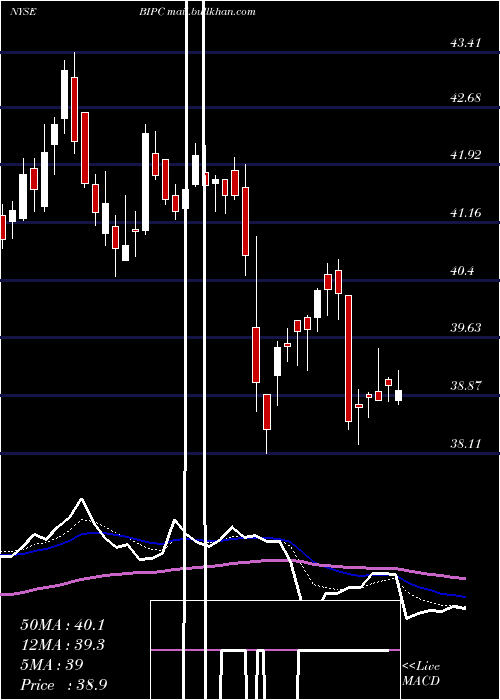Viewport: 500px width, 700px height.
Task: Click the <<Live MACD label
Action: 421,673
